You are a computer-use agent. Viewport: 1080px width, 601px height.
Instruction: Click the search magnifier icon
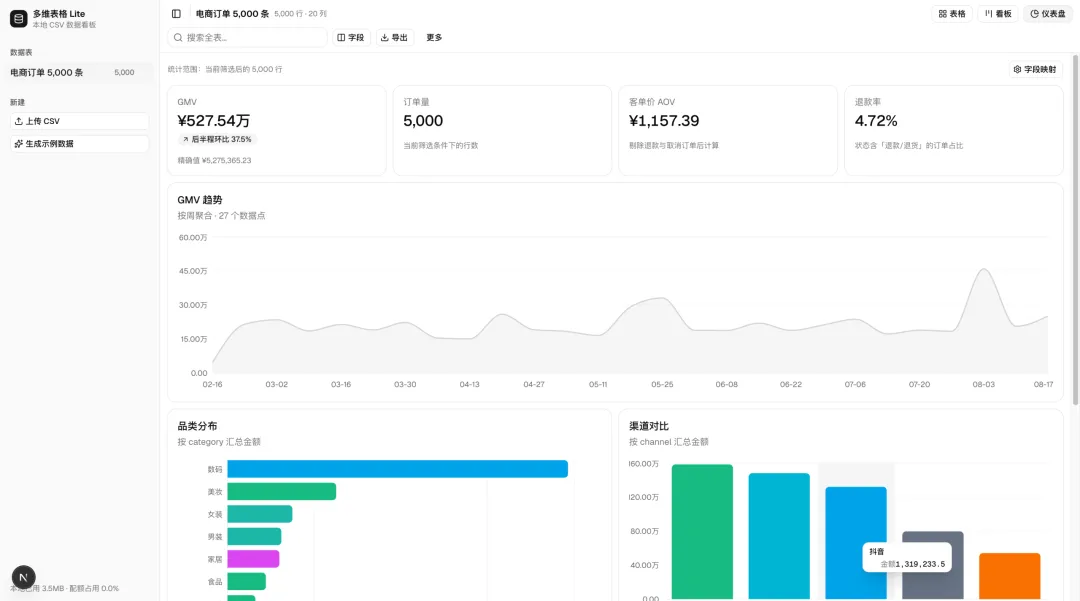178,38
